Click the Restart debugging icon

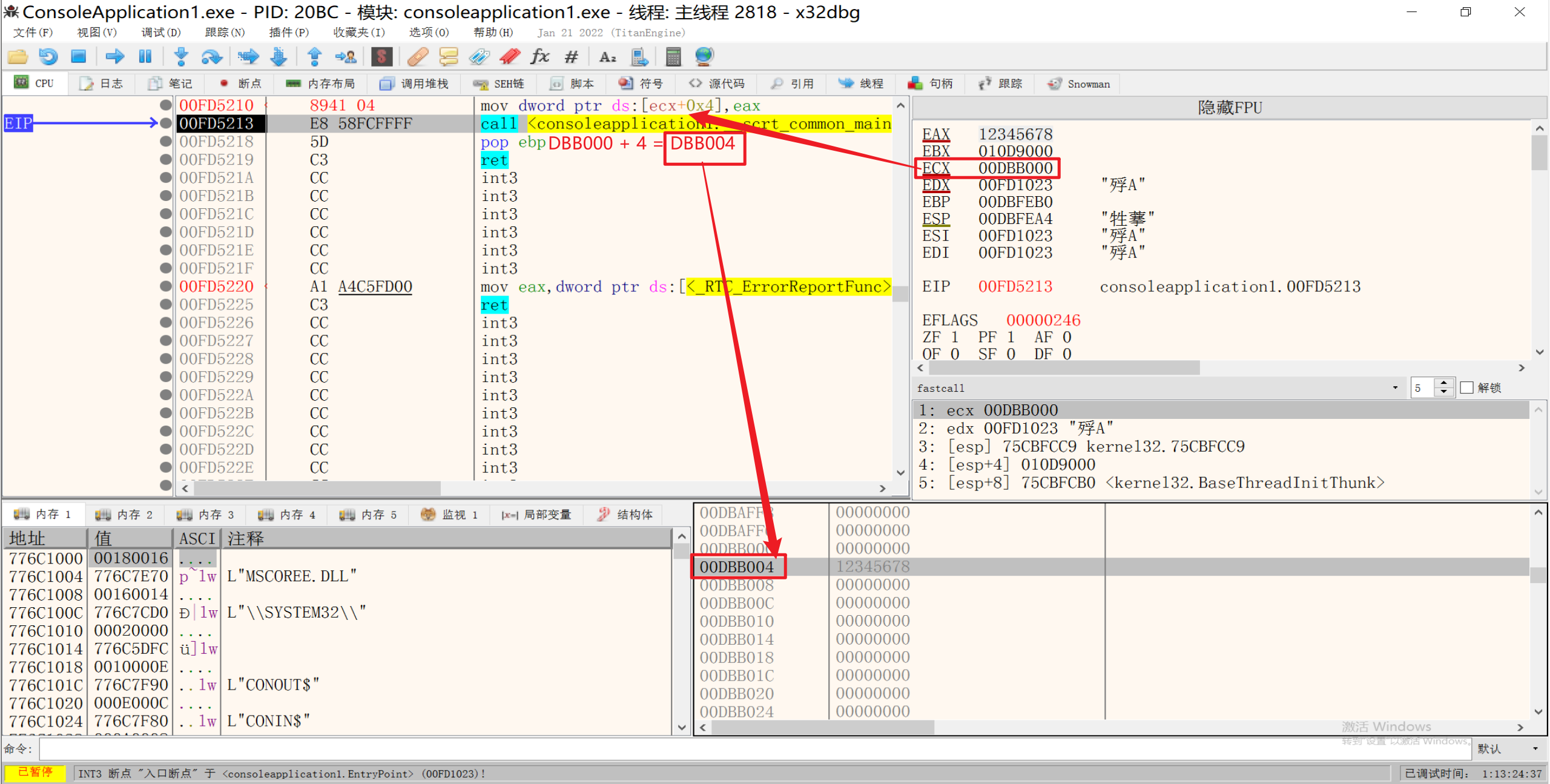point(48,57)
